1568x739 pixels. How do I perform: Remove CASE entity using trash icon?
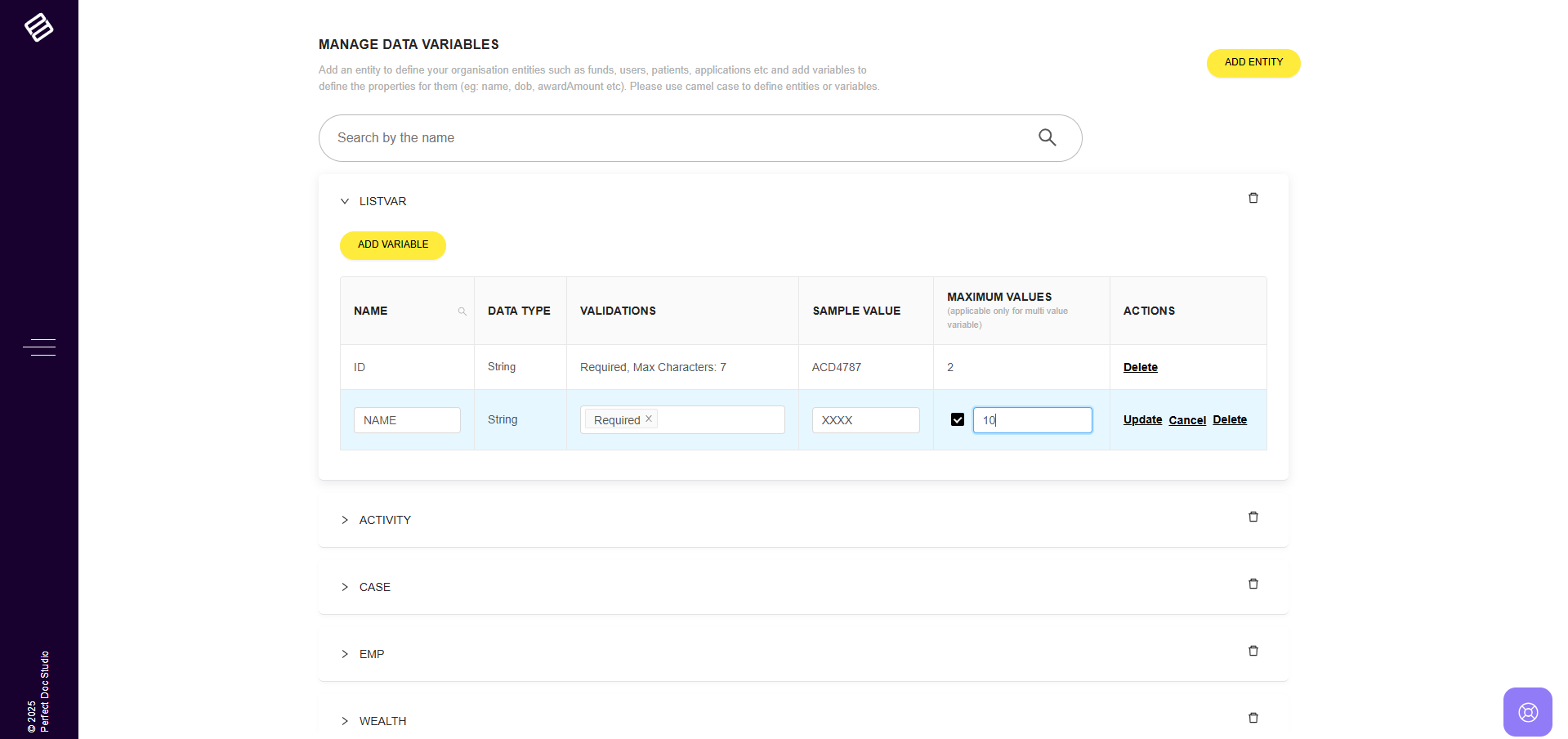click(x=1253, y=584)
